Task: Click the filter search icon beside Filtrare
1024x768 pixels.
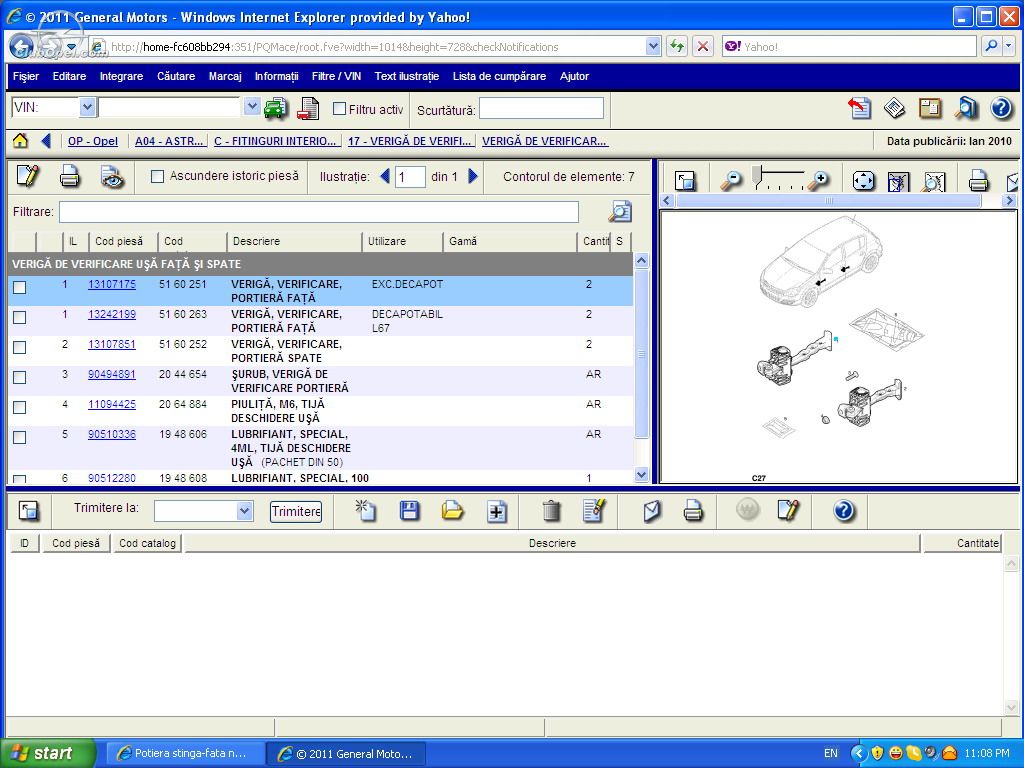Action: pos(620,212)
